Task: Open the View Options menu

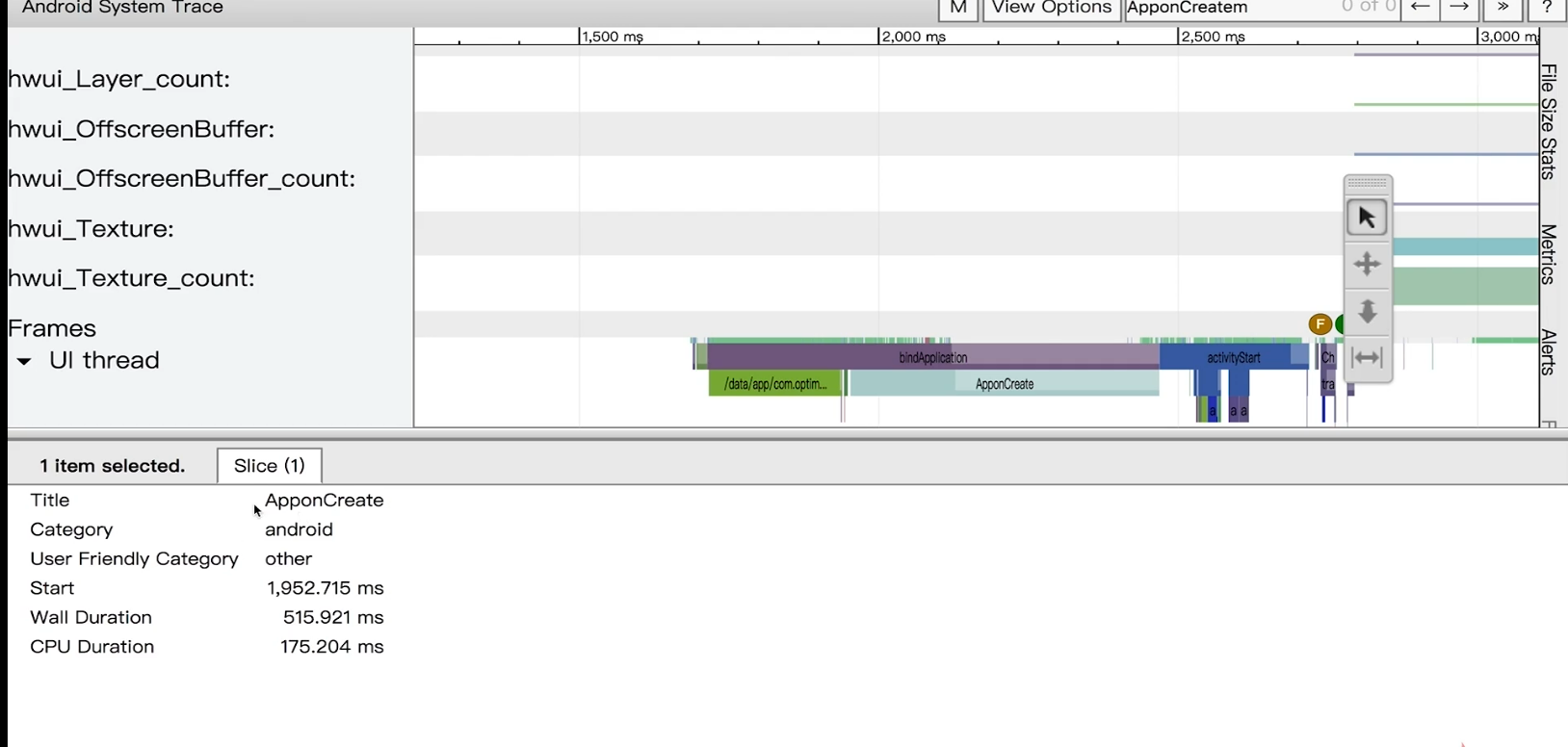Action: point(1052,8)
